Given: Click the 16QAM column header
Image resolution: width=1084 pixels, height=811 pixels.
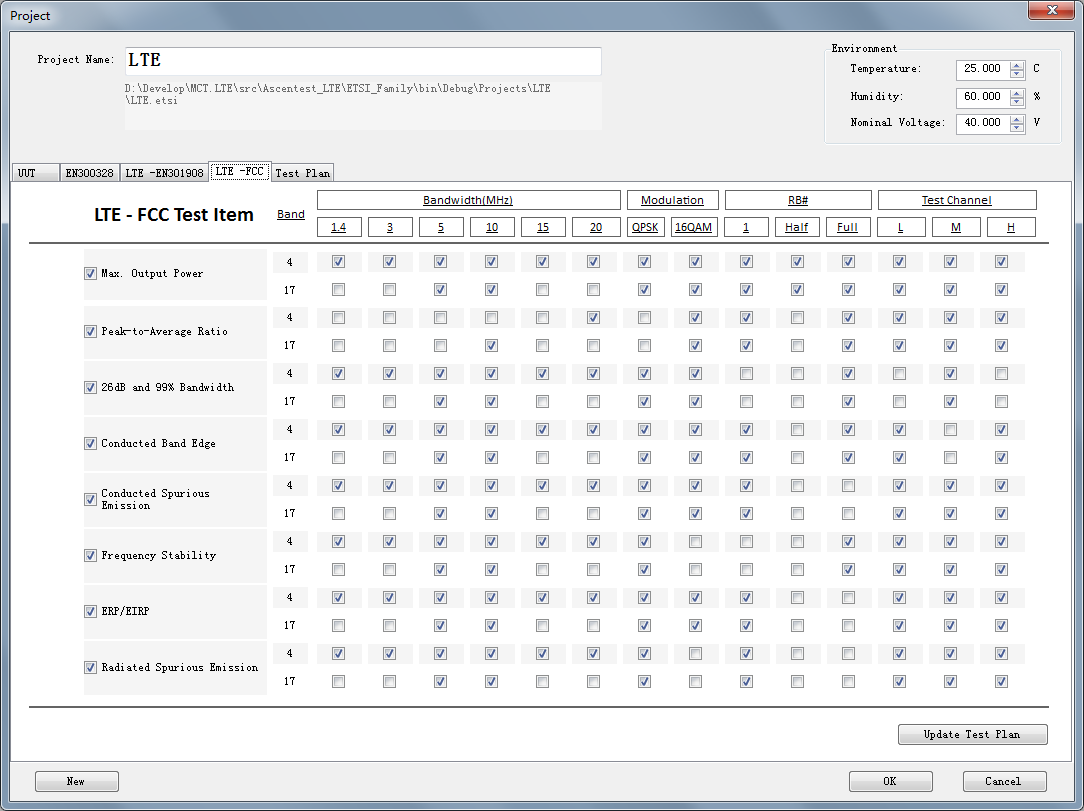Looking at the screenshot, I should coord(693,227).
